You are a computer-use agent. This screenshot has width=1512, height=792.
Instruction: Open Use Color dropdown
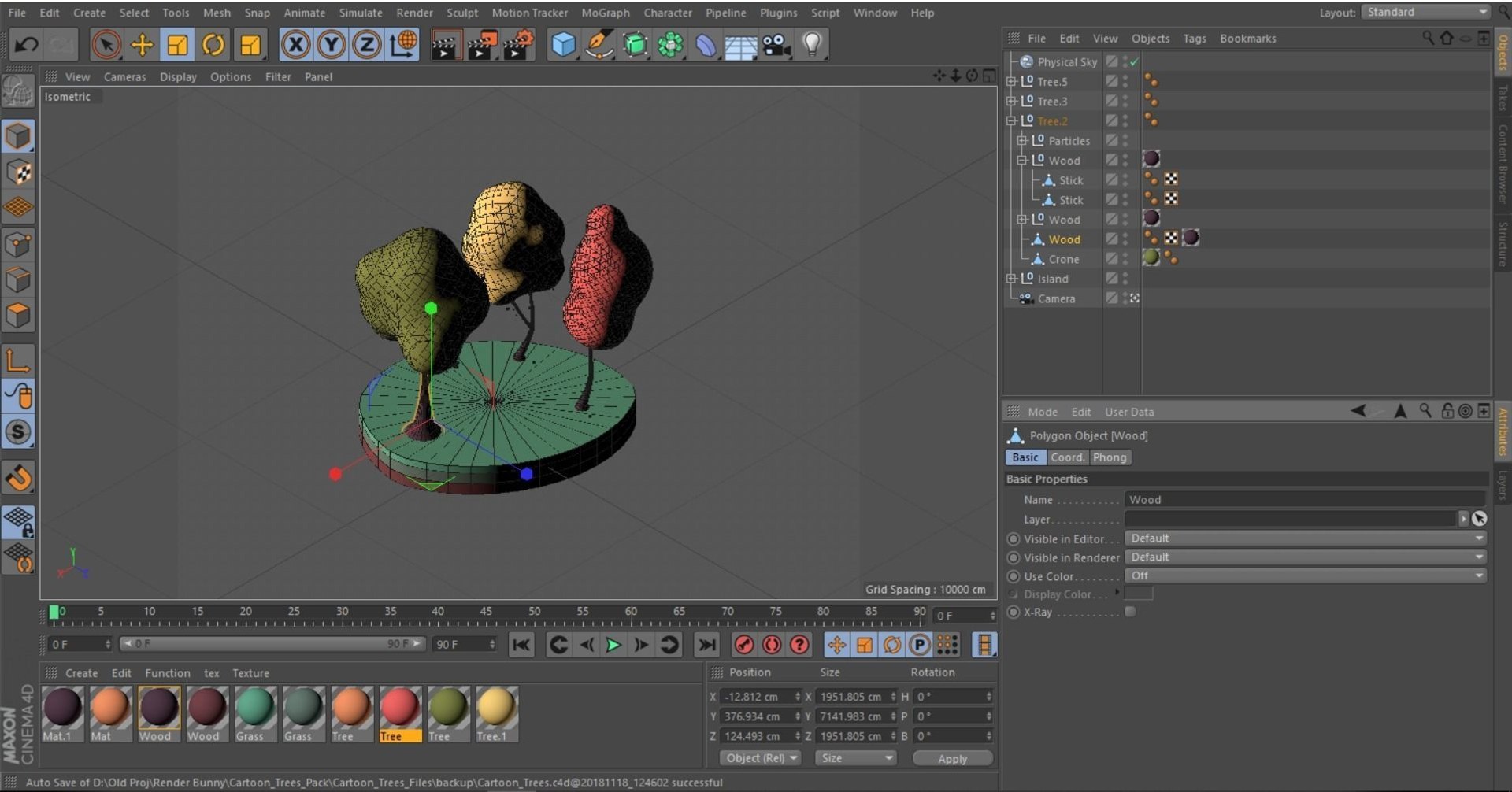click(x=1305, y=575)
